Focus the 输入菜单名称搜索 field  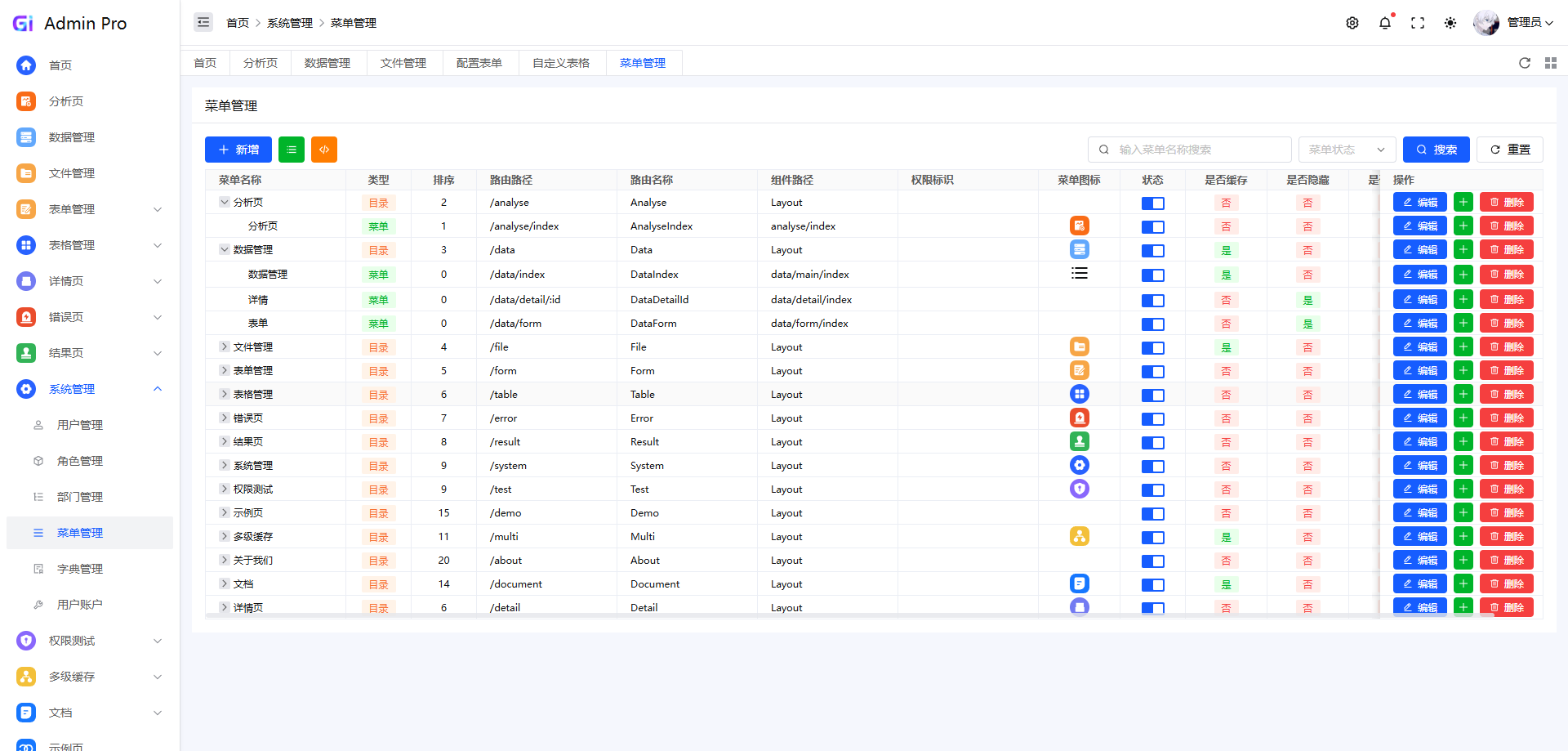pyautogui.click(x=1189, y=150)
